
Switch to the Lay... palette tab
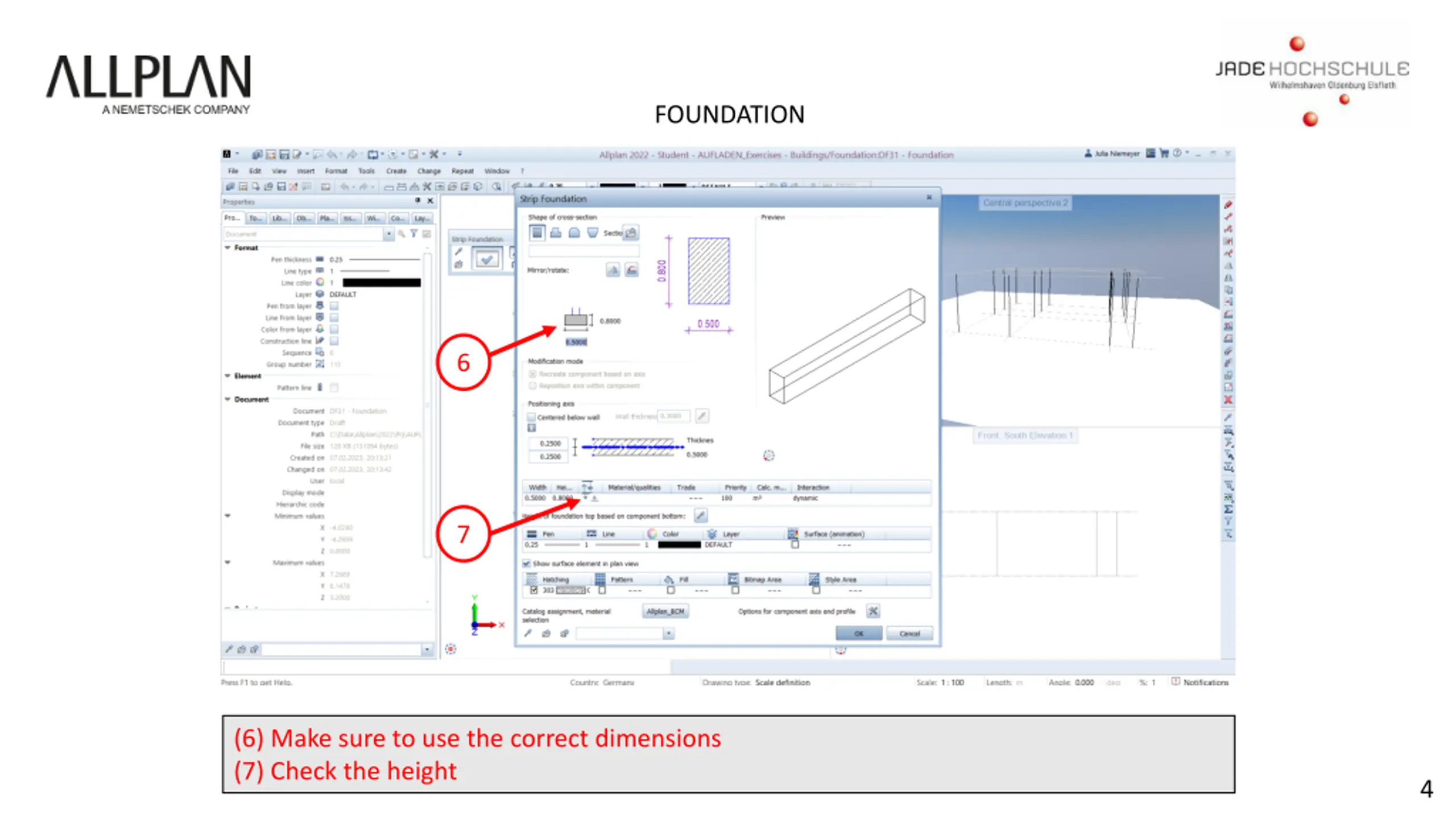(x=421, y=218)
